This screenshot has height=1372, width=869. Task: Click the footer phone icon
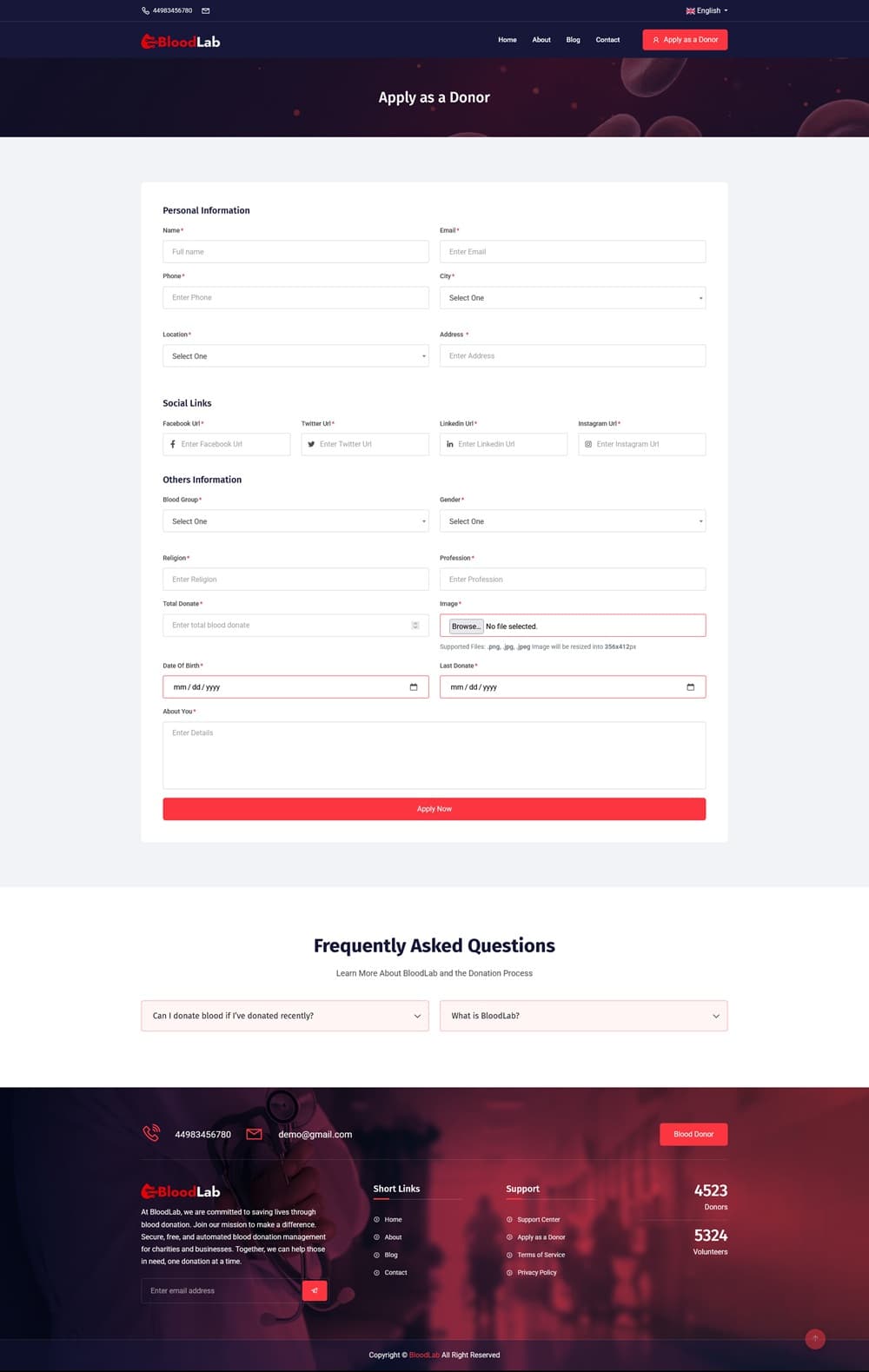152,1133
